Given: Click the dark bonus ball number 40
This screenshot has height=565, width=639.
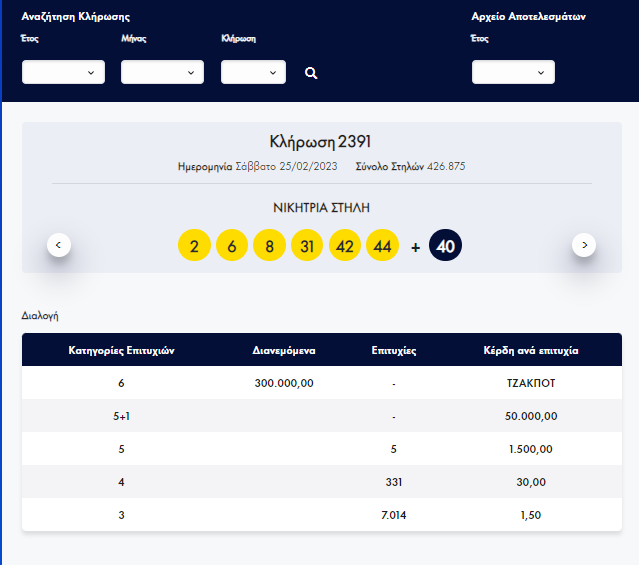Looking at the screenshot, I should 446,246.
